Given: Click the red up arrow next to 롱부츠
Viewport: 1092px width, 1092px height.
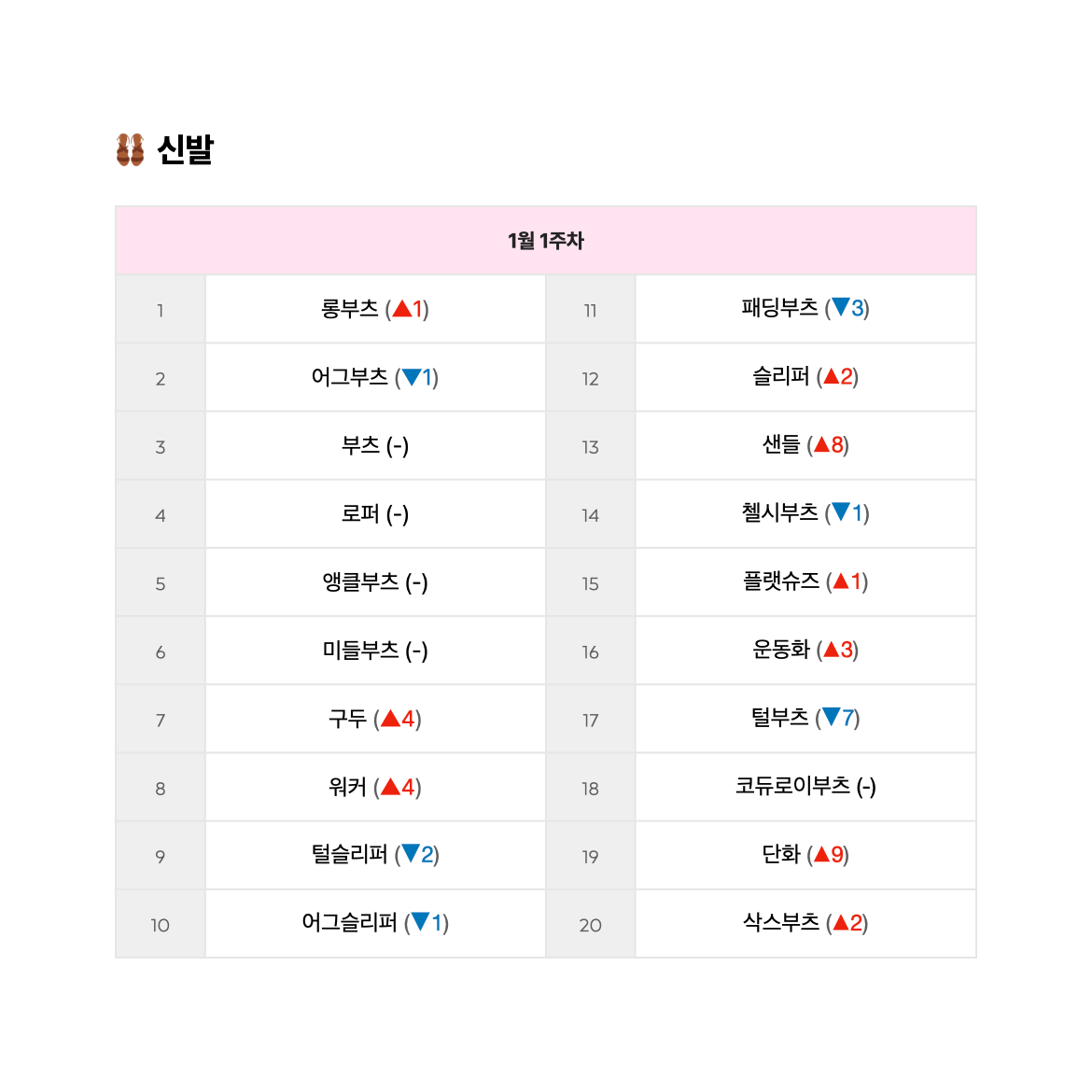Looking at the screenshot, I should tap(402, 309).
